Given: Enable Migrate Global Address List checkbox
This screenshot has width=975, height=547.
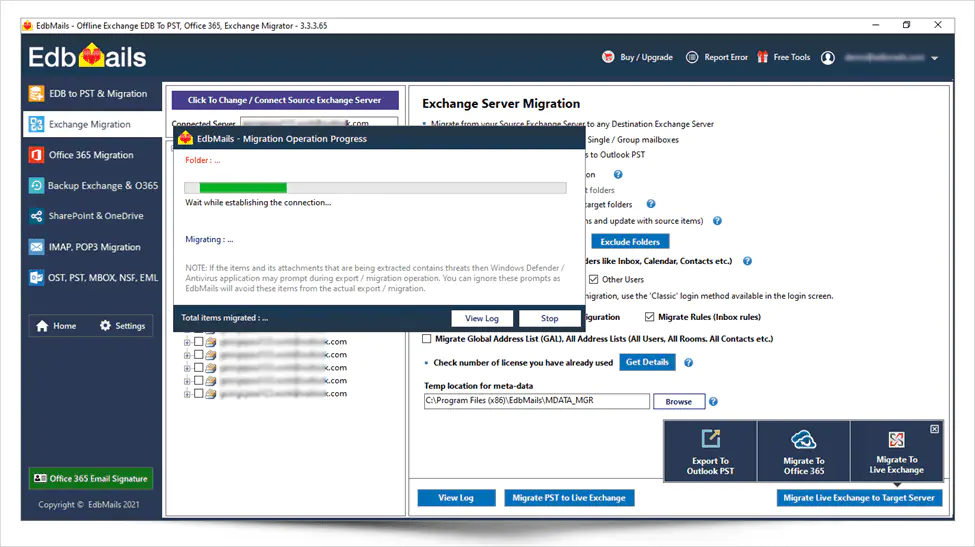Looking at the screenshot, I should coord(427,339).
